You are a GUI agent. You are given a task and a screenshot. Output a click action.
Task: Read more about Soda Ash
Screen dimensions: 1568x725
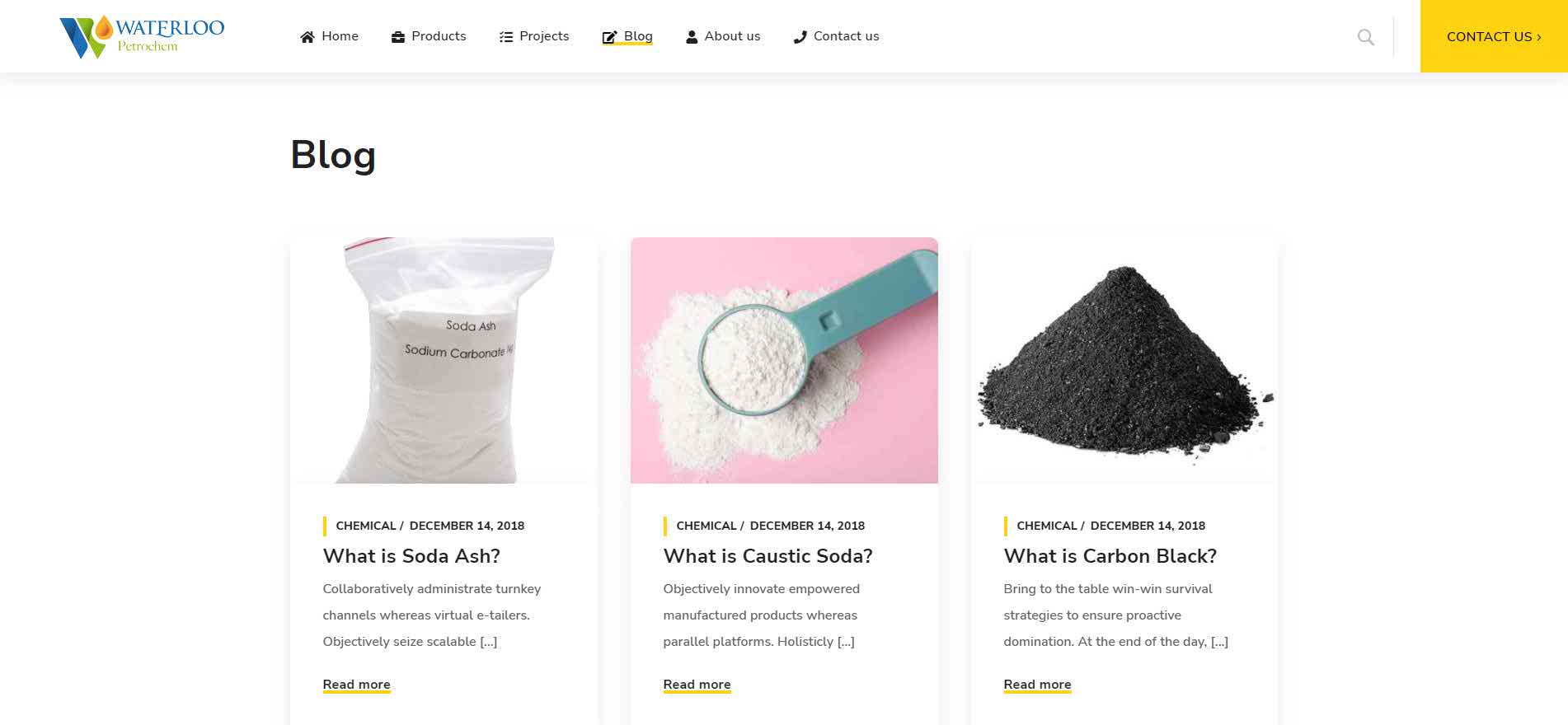[x=356, y=685]
